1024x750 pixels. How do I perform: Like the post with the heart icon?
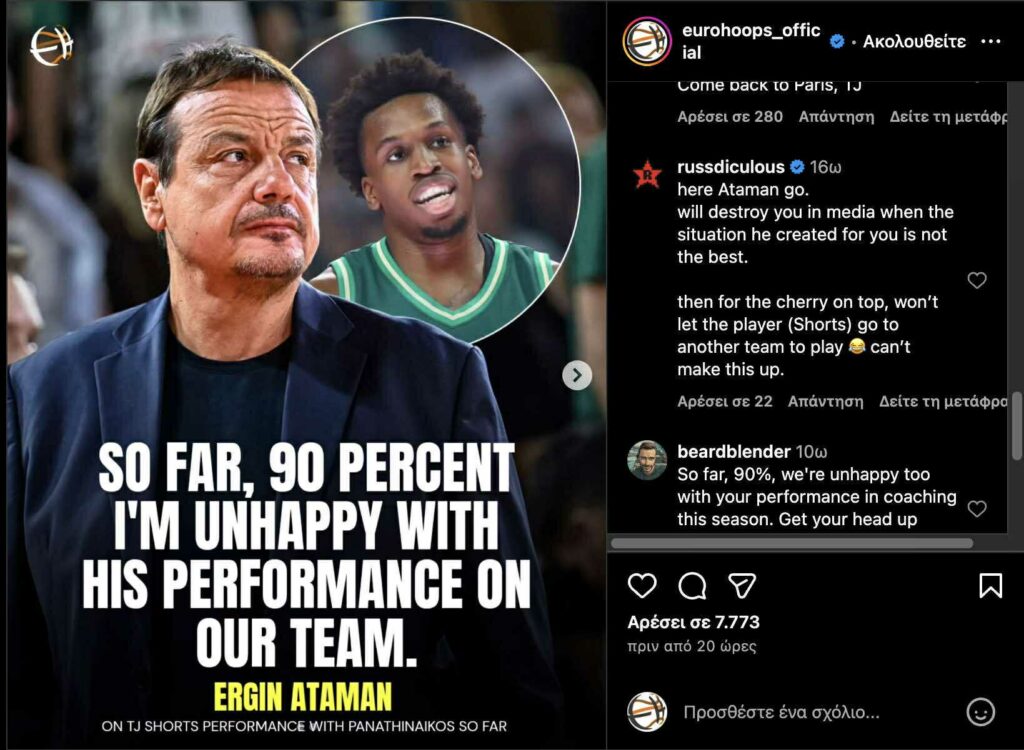click(642, 586)
